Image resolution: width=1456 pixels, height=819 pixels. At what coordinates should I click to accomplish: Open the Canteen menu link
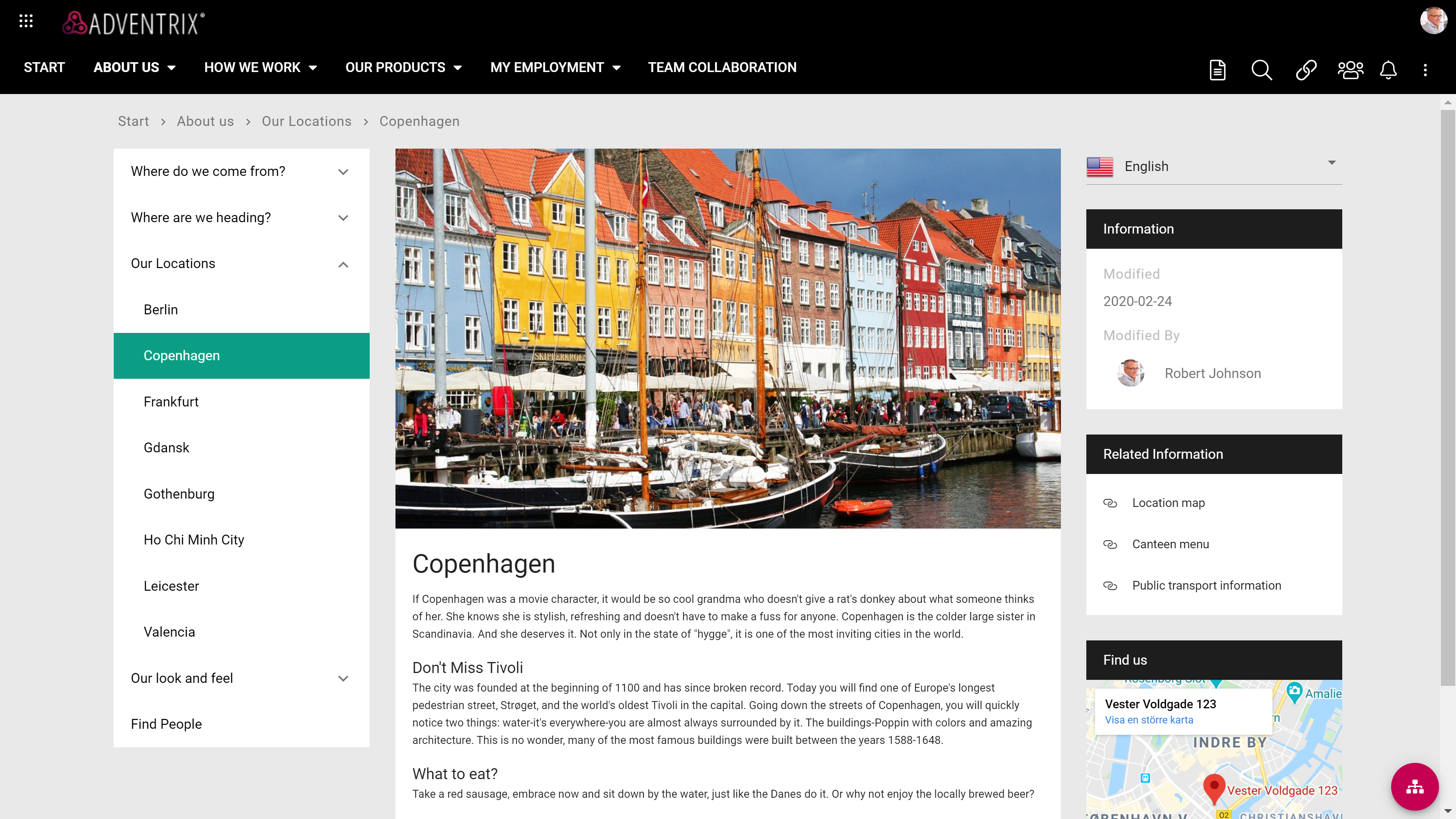pos(1170,544)
